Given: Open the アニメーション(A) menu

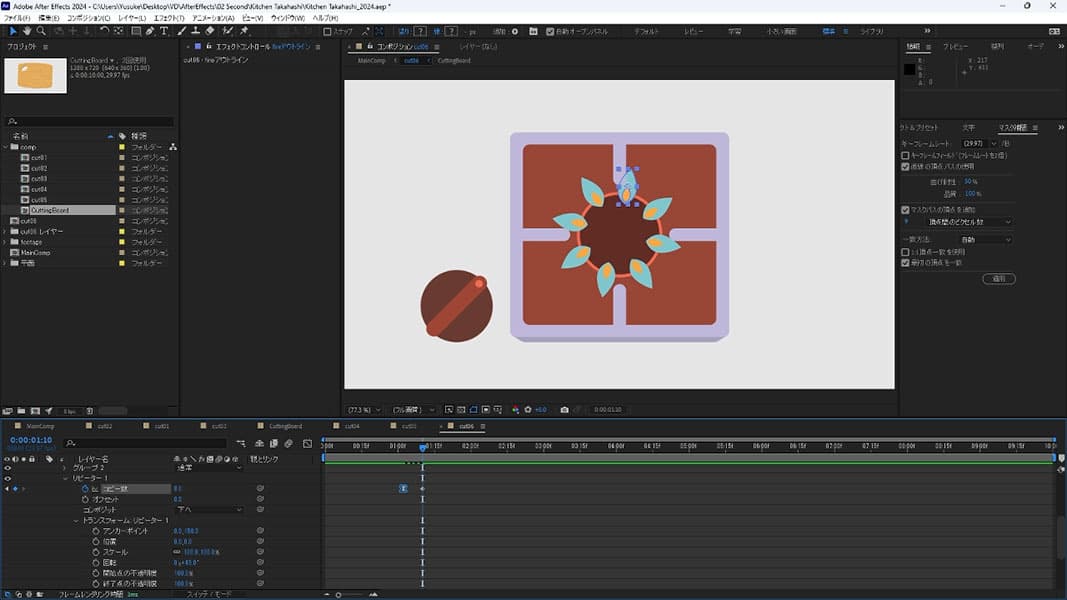Looking at the screenshot, I should (x=213, y=18).
